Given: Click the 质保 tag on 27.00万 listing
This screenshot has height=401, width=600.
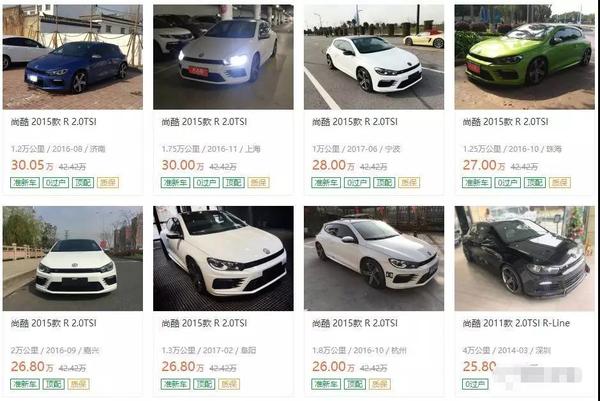Looking at the screenshot, I should coord(560,183).
